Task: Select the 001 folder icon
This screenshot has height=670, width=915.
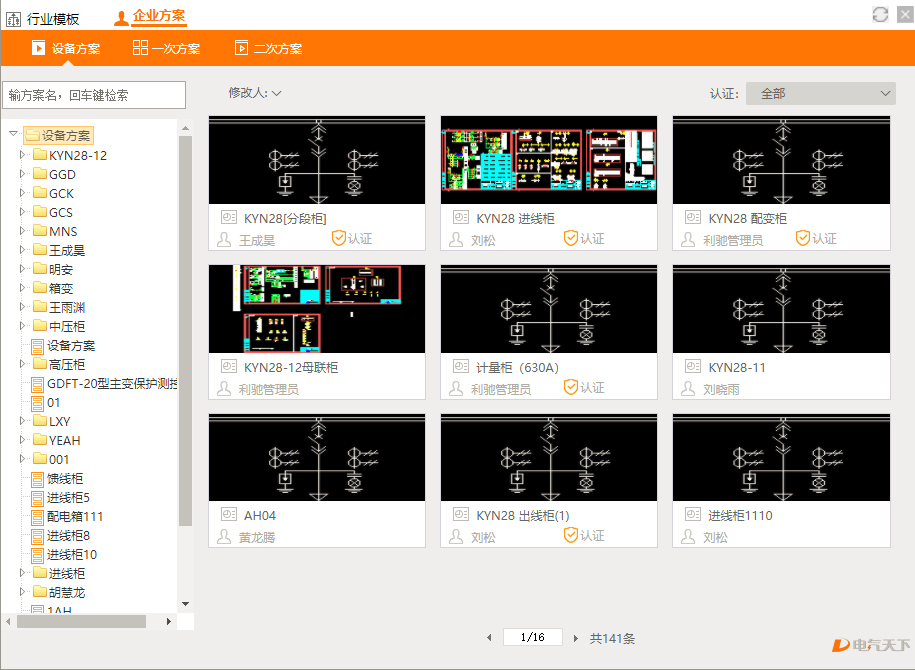Action: [x=40, y=459]
